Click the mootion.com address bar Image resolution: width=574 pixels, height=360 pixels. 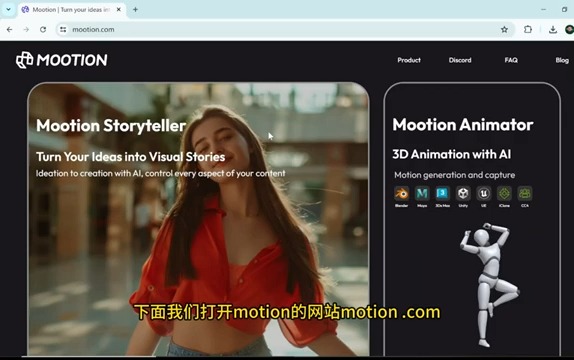point(278,29)
